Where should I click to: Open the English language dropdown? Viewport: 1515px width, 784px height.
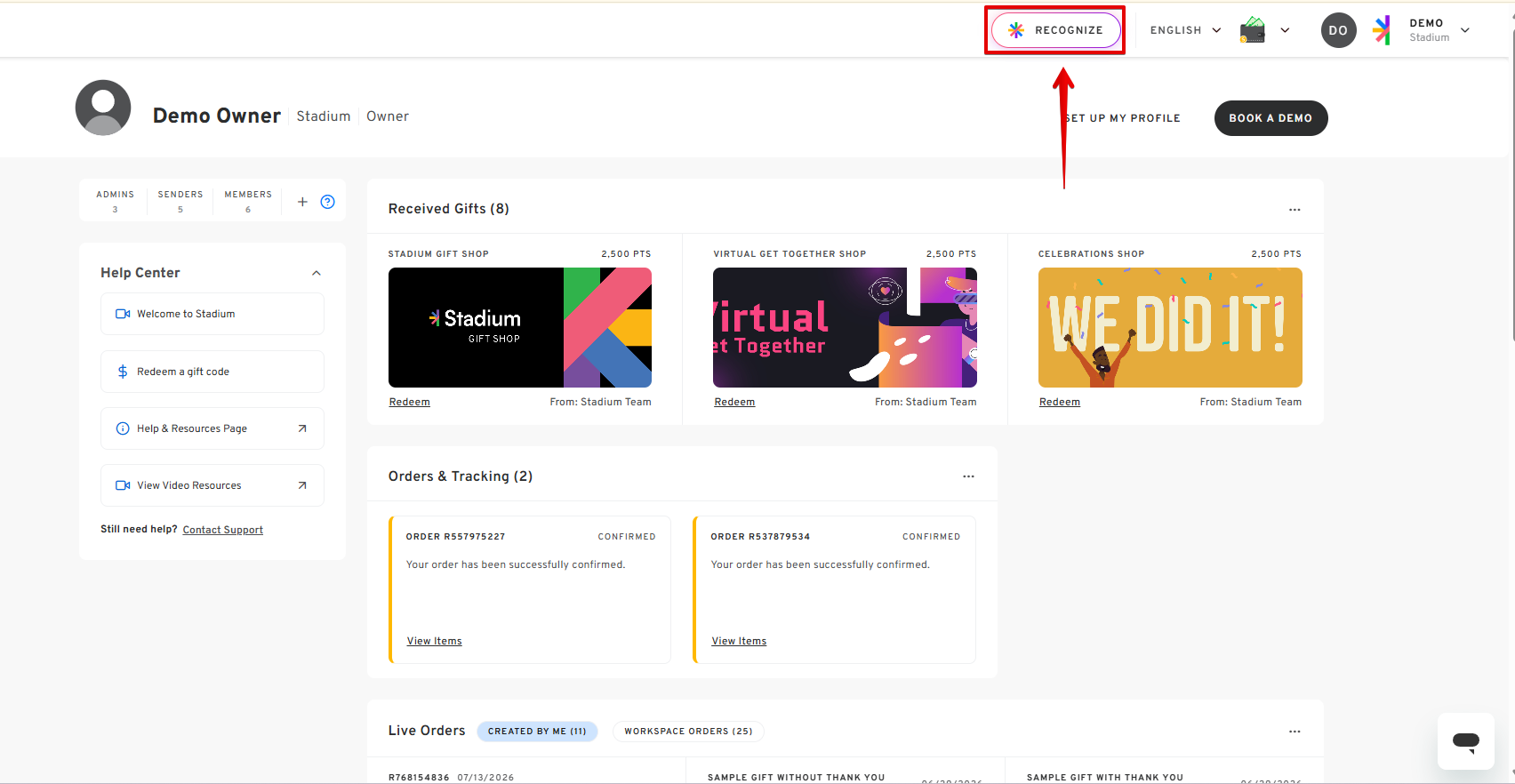pyautogui.click(x=1185, y=30)
